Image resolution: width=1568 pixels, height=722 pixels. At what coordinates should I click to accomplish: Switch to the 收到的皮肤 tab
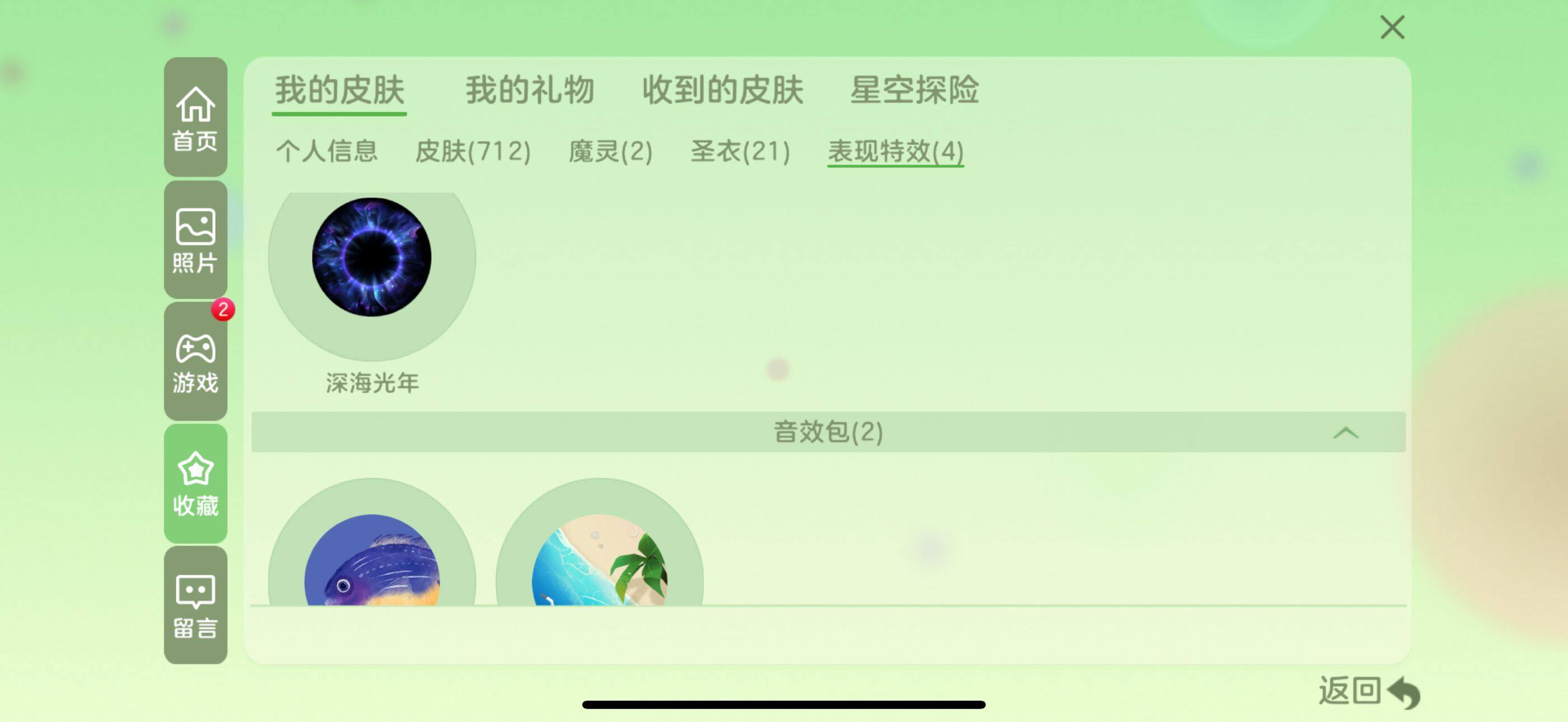point(722,91)
